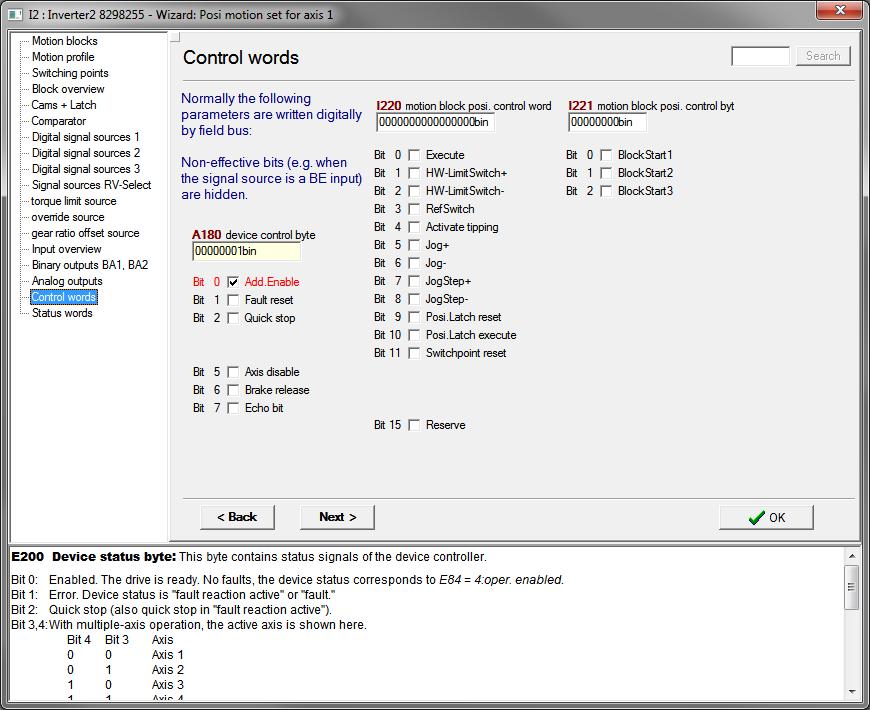870x710 pixels.
Task: Check the BlockStart1 checkbox
Action: pos(606,155)
